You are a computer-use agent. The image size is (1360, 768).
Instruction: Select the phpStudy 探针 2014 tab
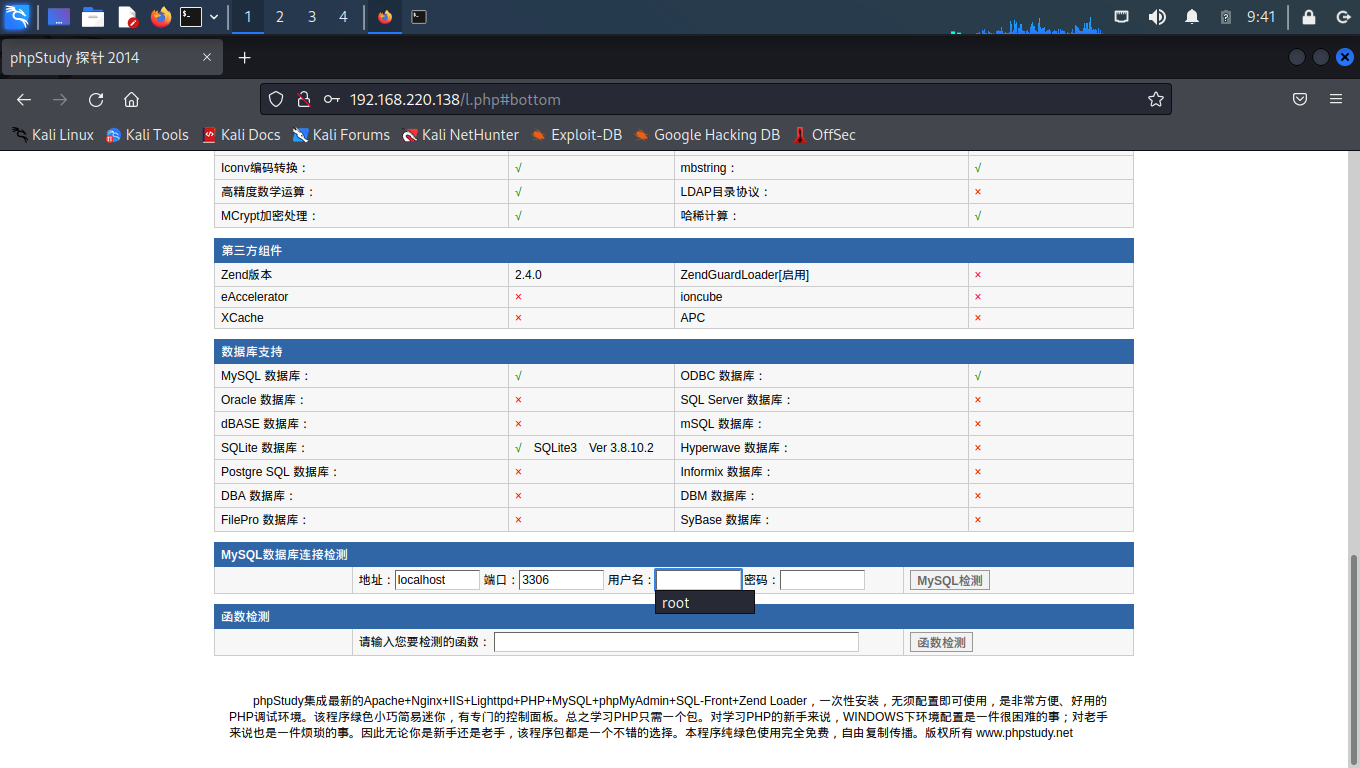[x=111, y=58]
